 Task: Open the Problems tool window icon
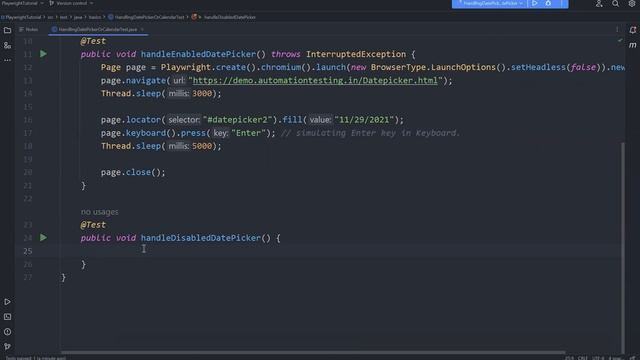(7, 332)
